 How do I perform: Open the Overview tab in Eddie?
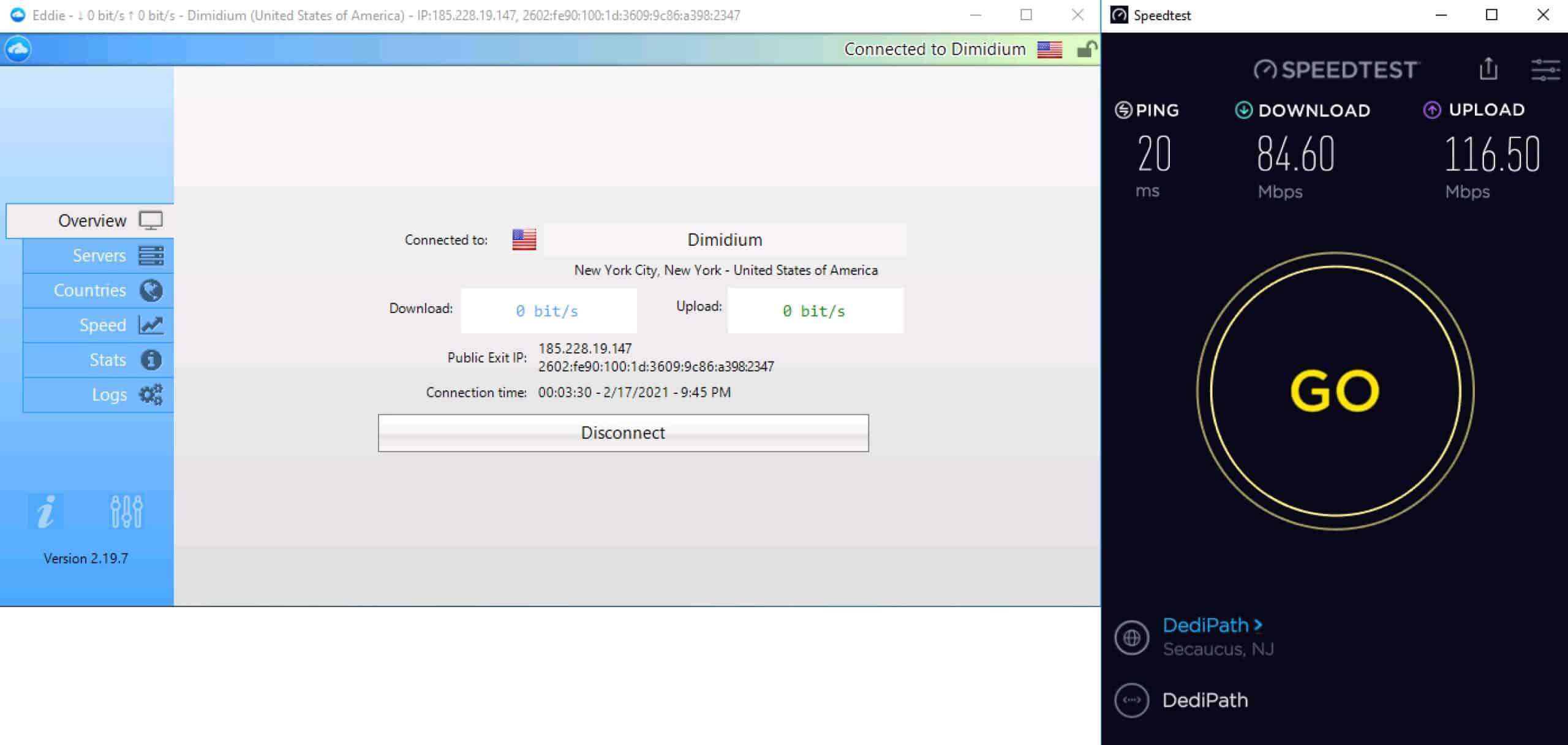point(90,221)
